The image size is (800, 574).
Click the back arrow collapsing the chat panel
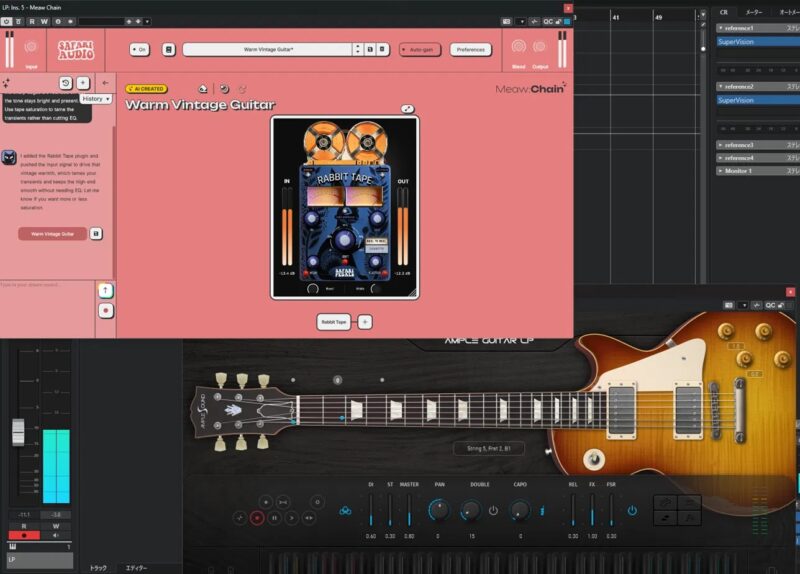click(105, 83)
